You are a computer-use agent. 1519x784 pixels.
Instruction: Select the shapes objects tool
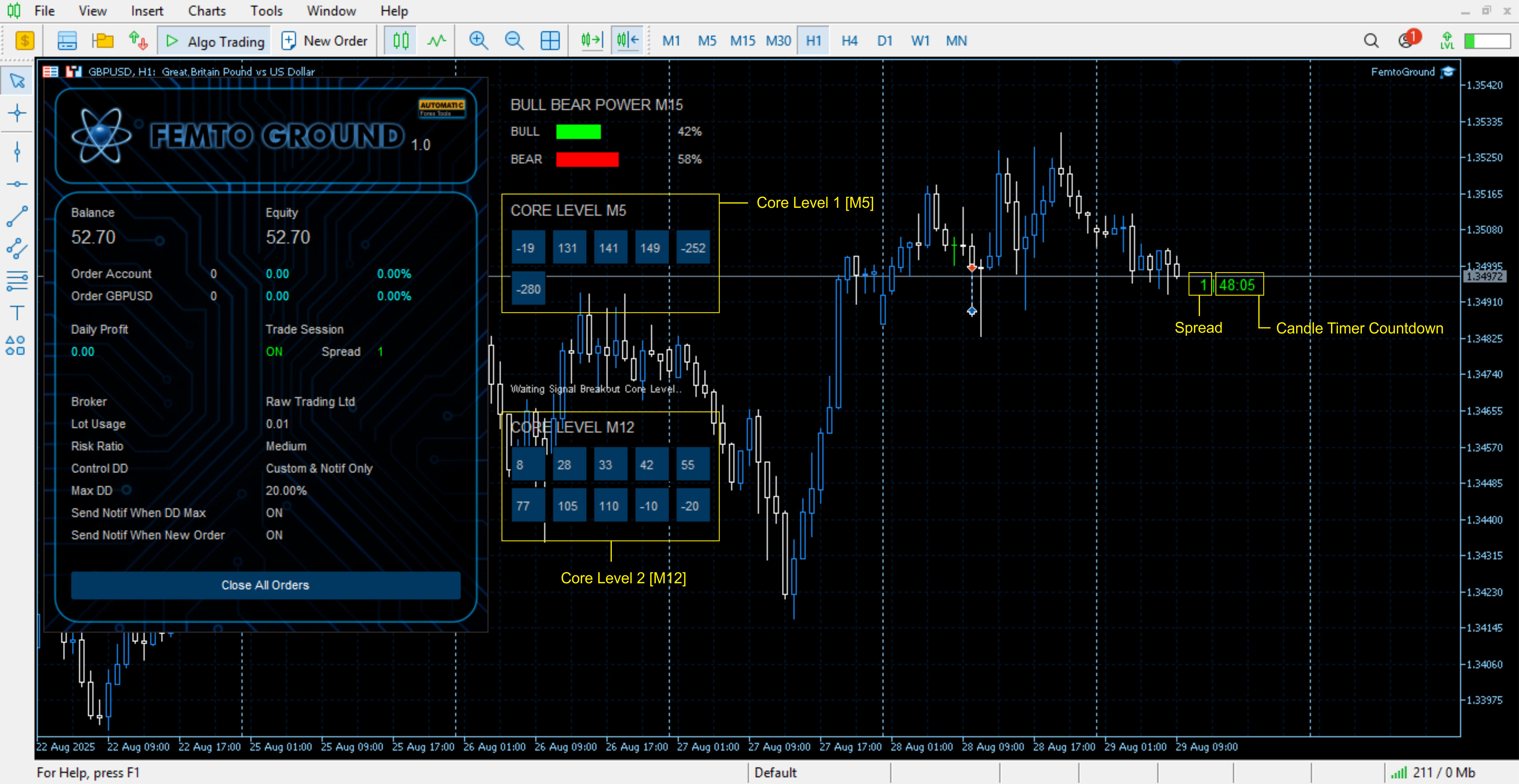16,346
